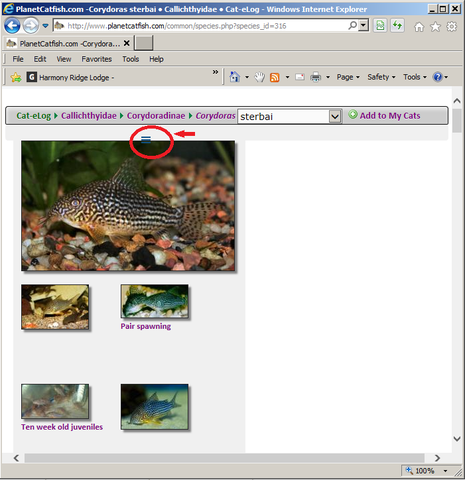Open the Tools command bar menu

pos(415,77)
